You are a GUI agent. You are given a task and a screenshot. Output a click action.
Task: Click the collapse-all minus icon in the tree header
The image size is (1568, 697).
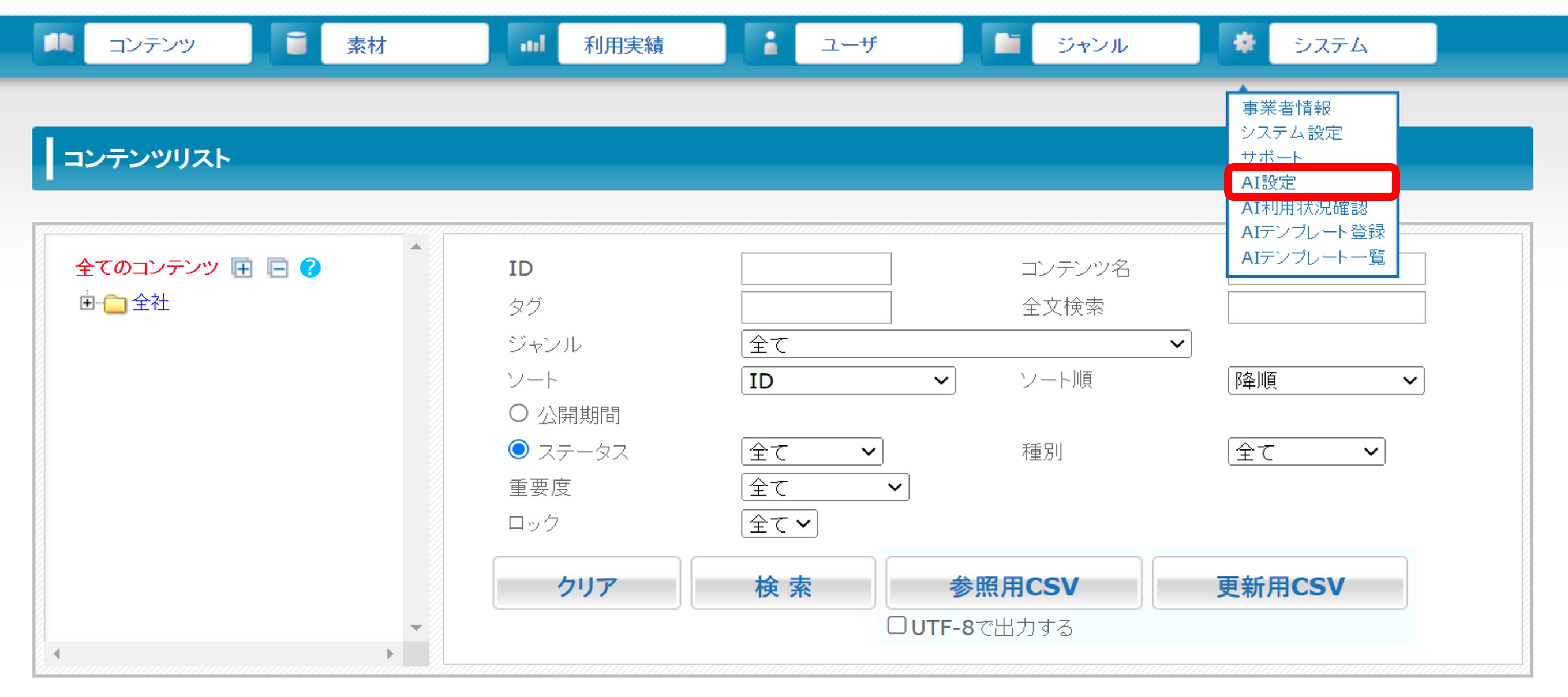278,268
